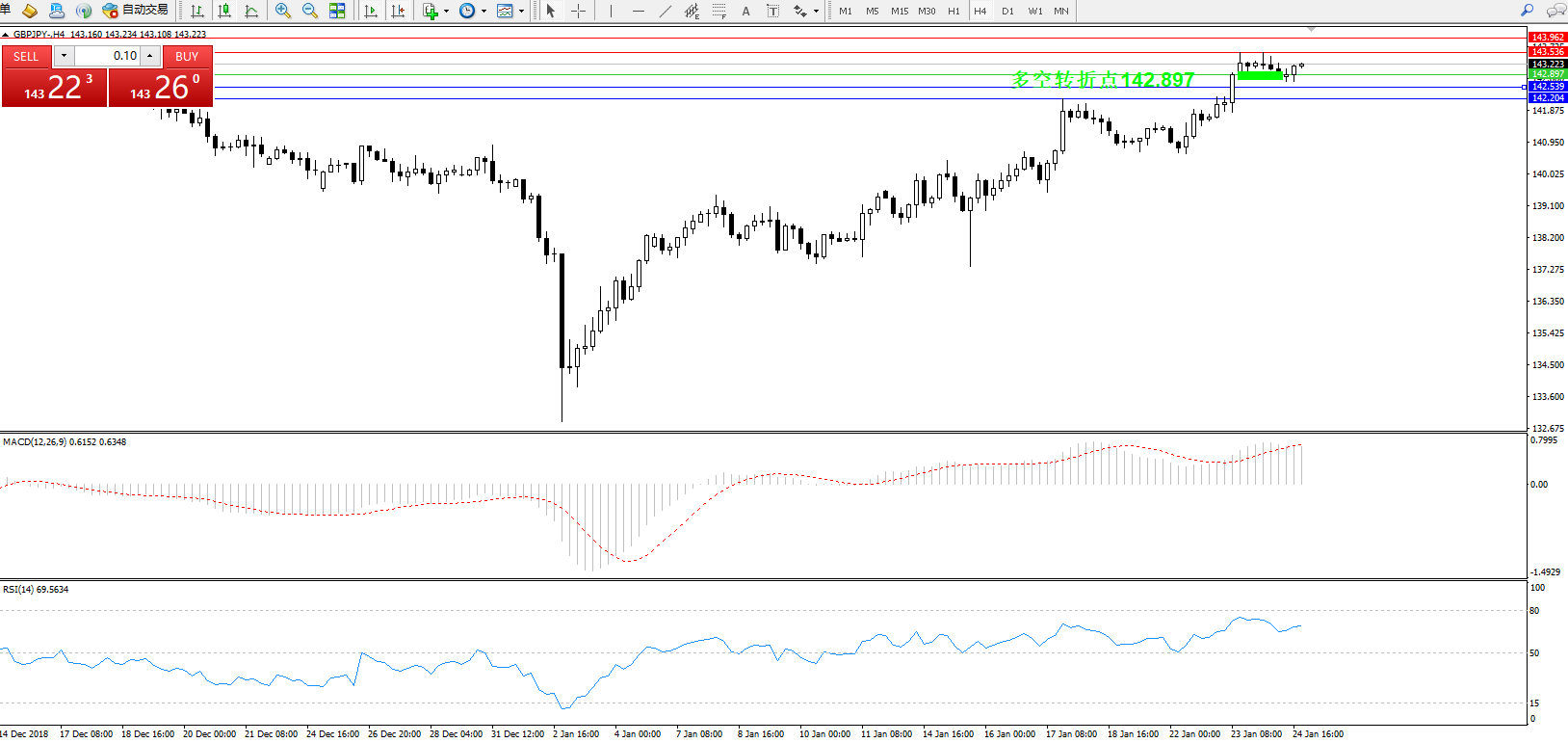The image size is (1568, 743).
Task: Click the Zoom In magnifier icon
Action: 282,11
